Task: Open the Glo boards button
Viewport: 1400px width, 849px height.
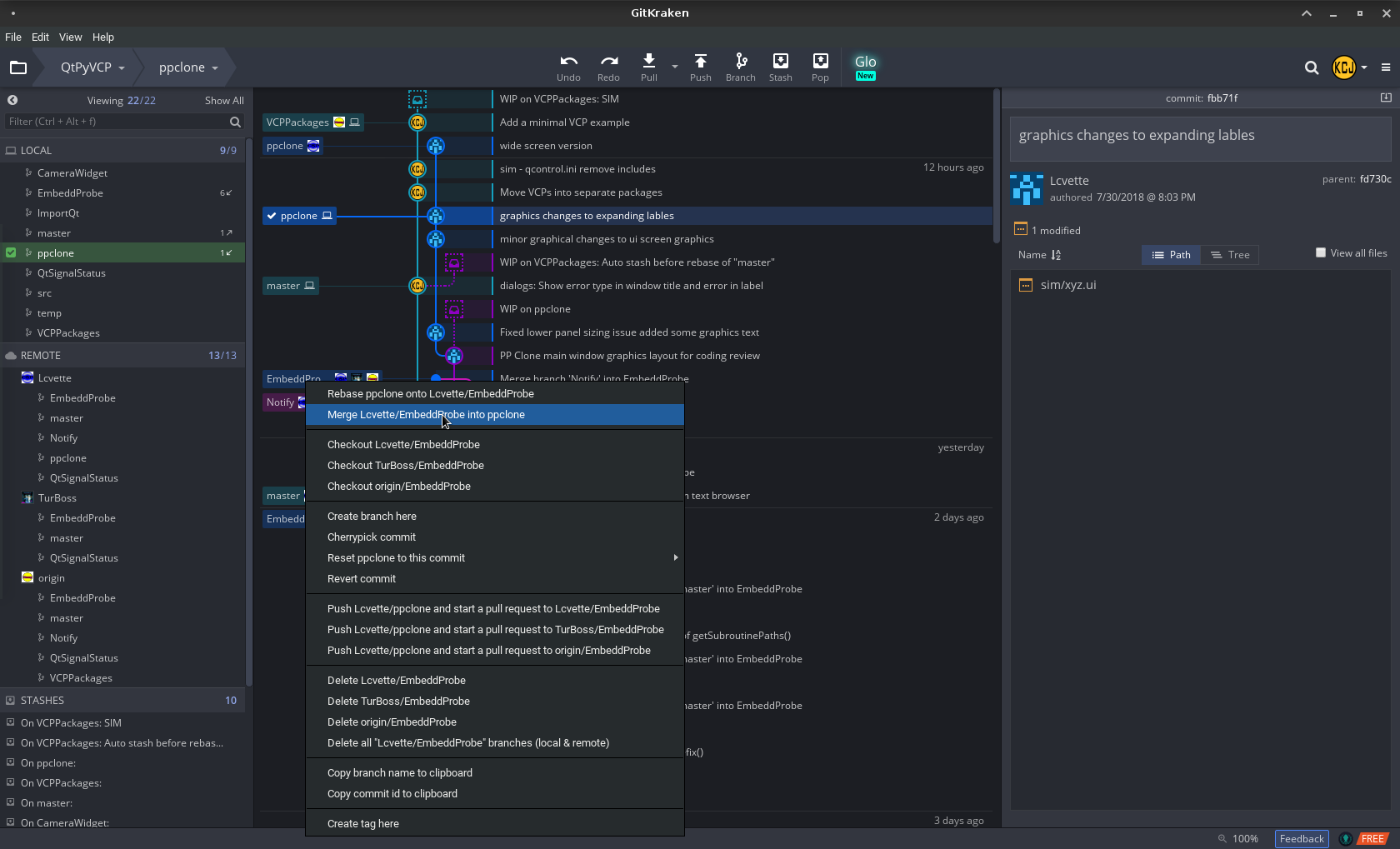Action: 865,67
